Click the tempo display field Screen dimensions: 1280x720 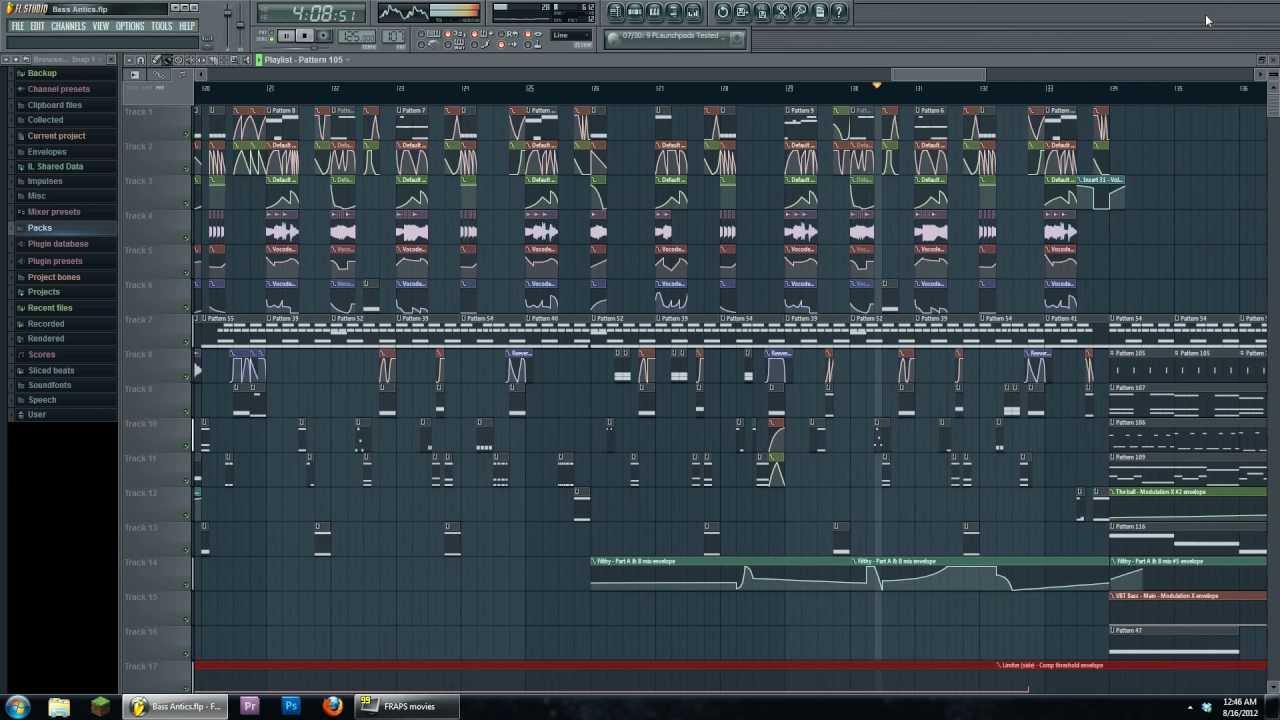357,37
